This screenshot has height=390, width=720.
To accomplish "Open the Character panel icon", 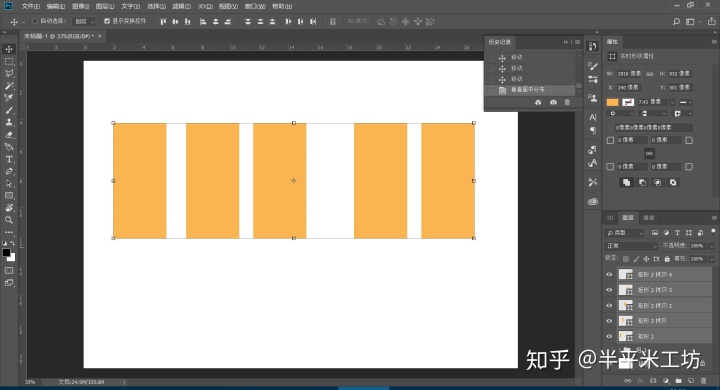I will point(593,117).
